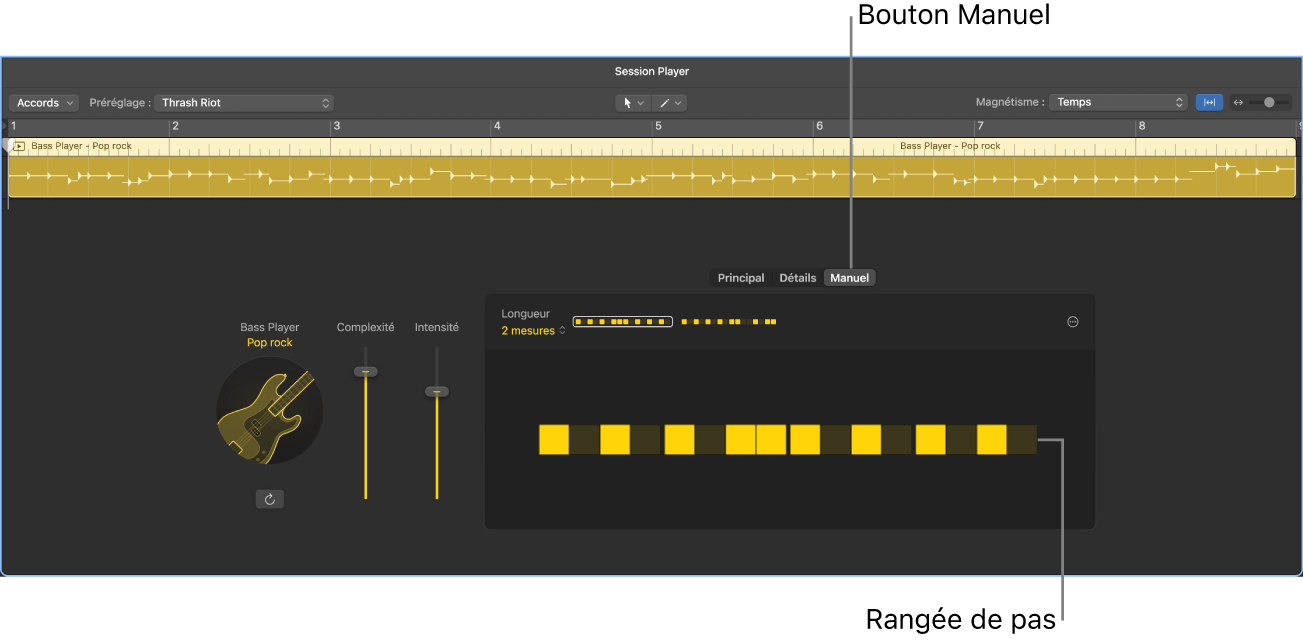The image size is (1303, 641).
Task: Enable the last step, step 16
Action: point(1022,439)
